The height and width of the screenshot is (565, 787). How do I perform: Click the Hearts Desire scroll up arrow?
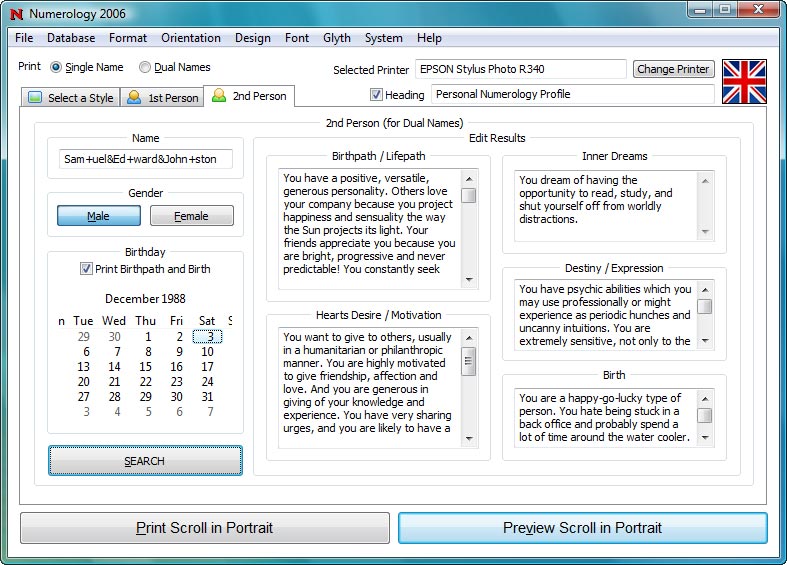pos(469,338)
